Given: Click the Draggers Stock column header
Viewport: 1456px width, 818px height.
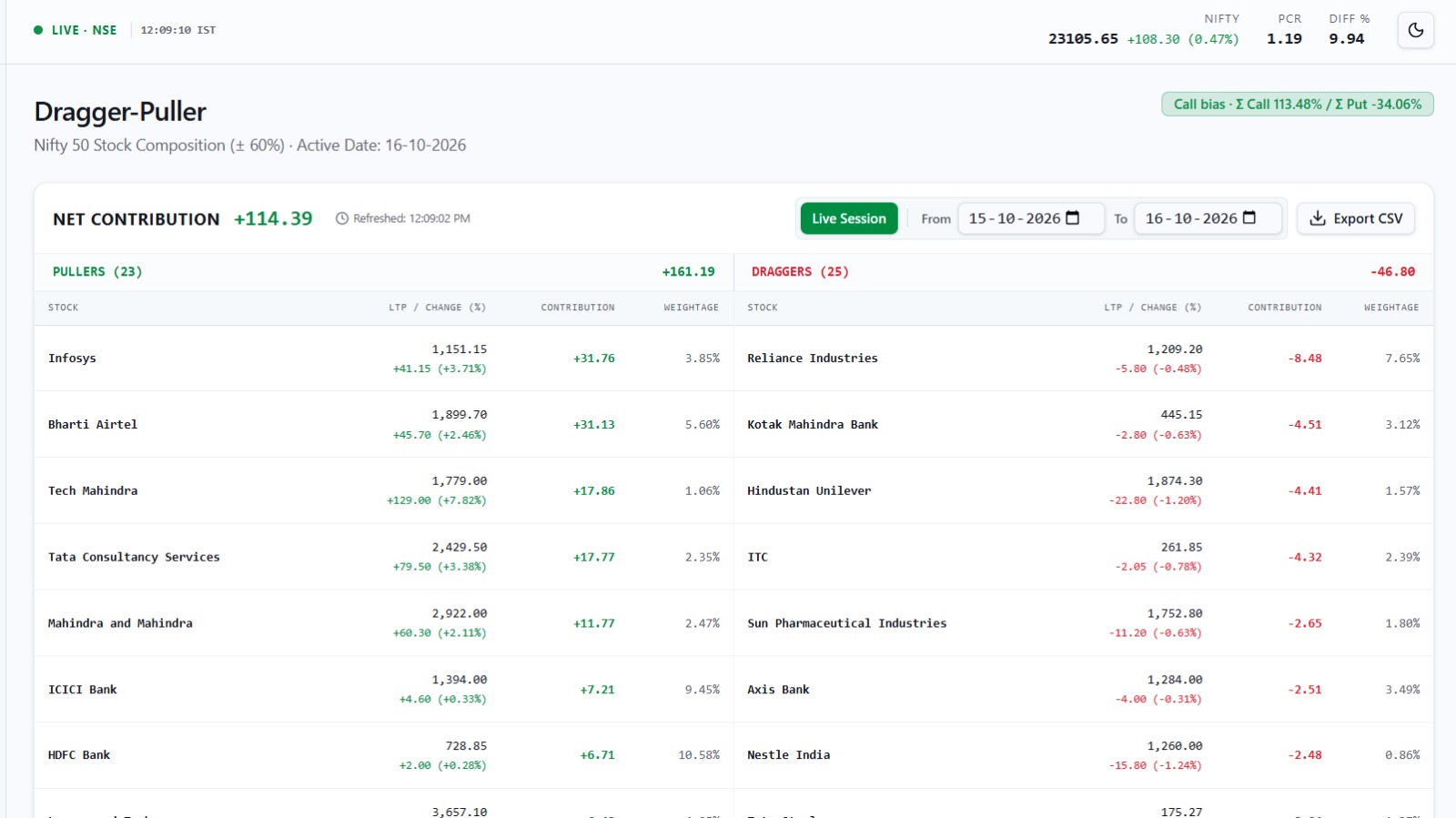Looking at the screenshot, I should point(763,308).
